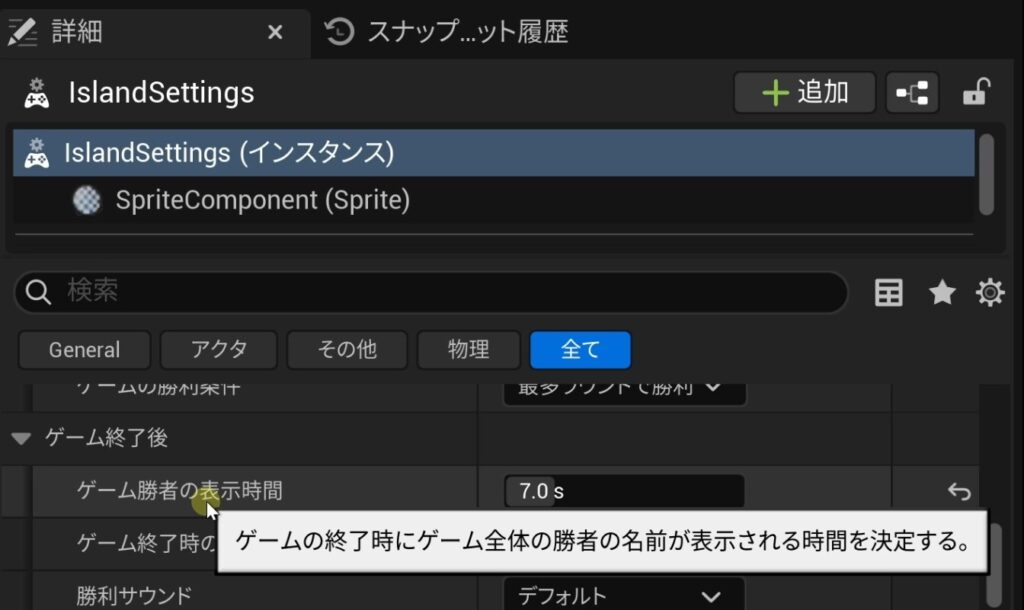Viewport: 1024px width, 610px height.
Task: Open the ゲームの勝利条件 dropdown
Action: click(624, 387)
